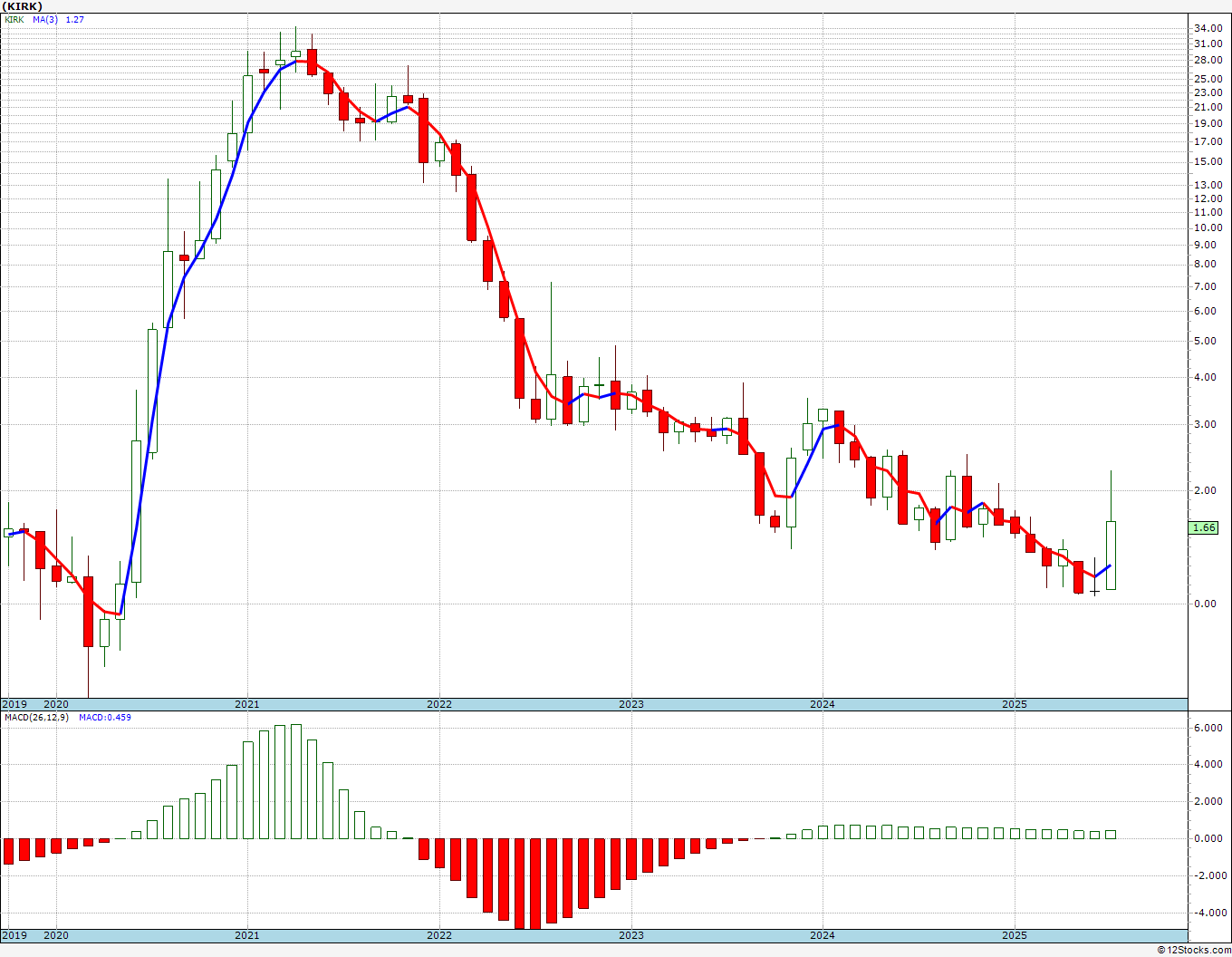This screenshot has width=1232, height=957.
Task: Click the 1.66 current price tag
Action: click(x=1206, y=527)
